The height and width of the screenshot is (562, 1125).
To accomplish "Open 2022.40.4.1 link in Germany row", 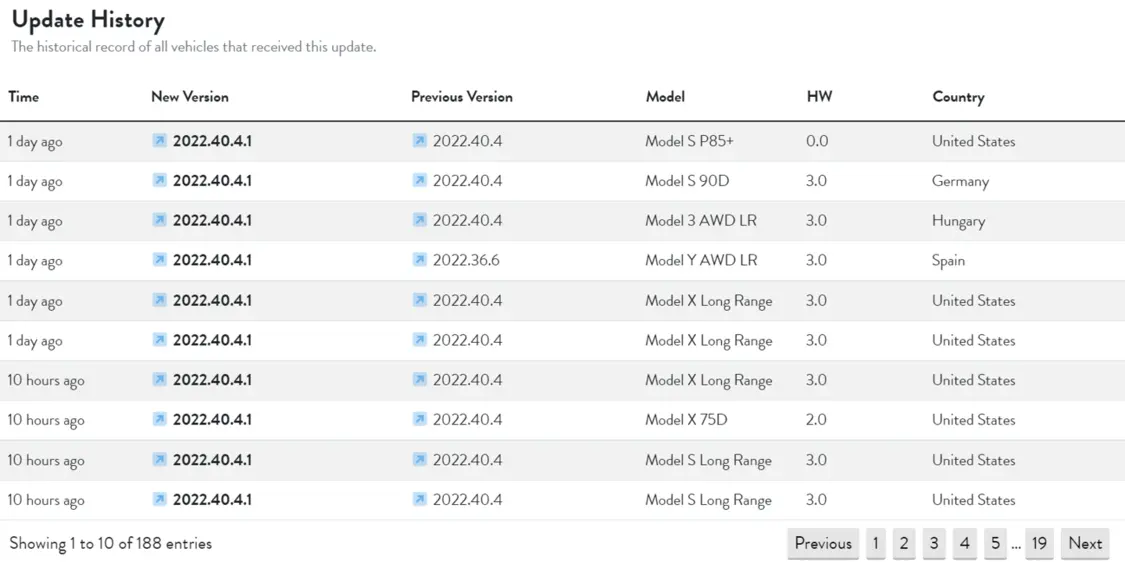I will coord(212,181).
